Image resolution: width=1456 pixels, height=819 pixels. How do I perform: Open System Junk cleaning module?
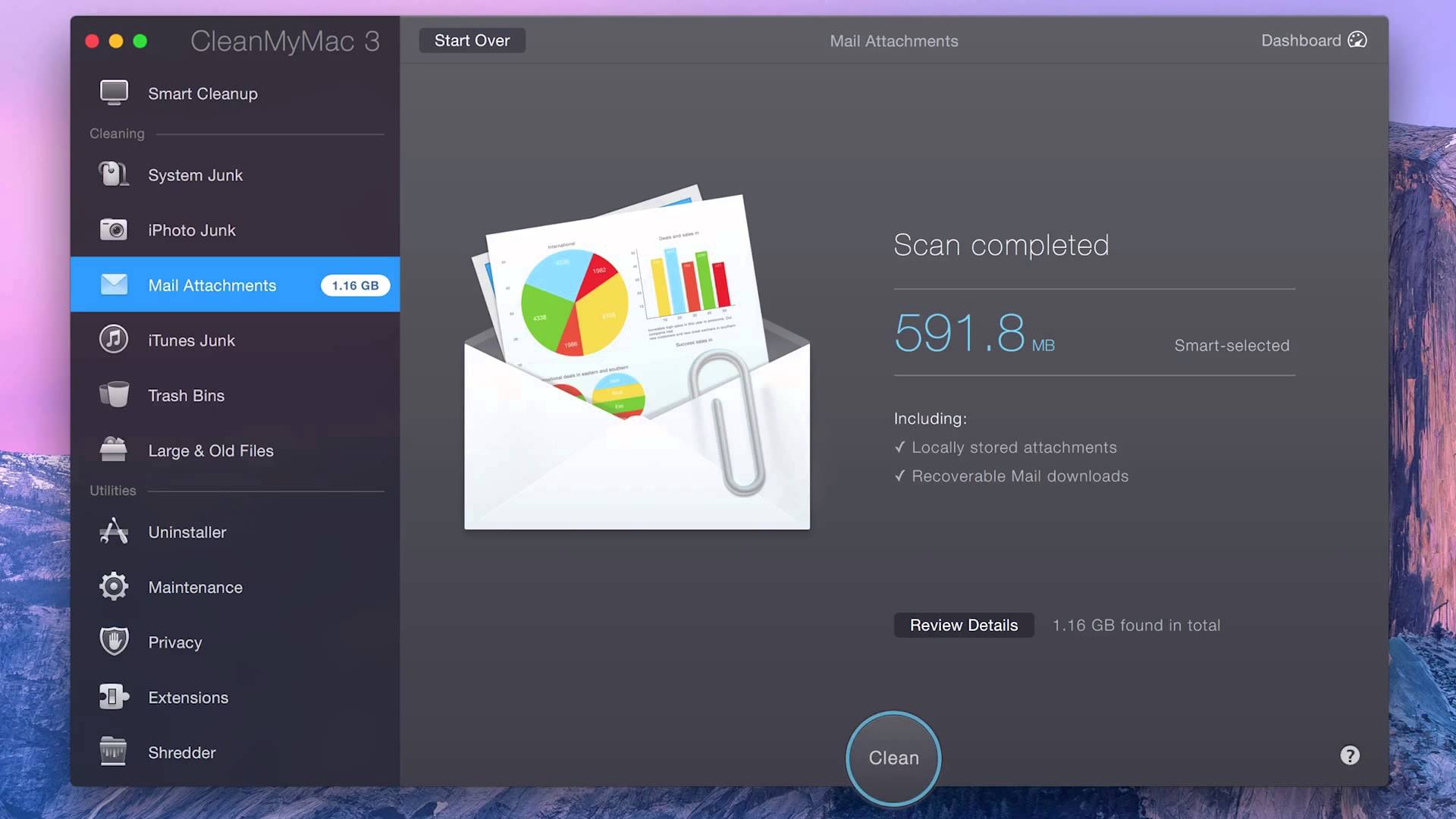pos(195,174)
